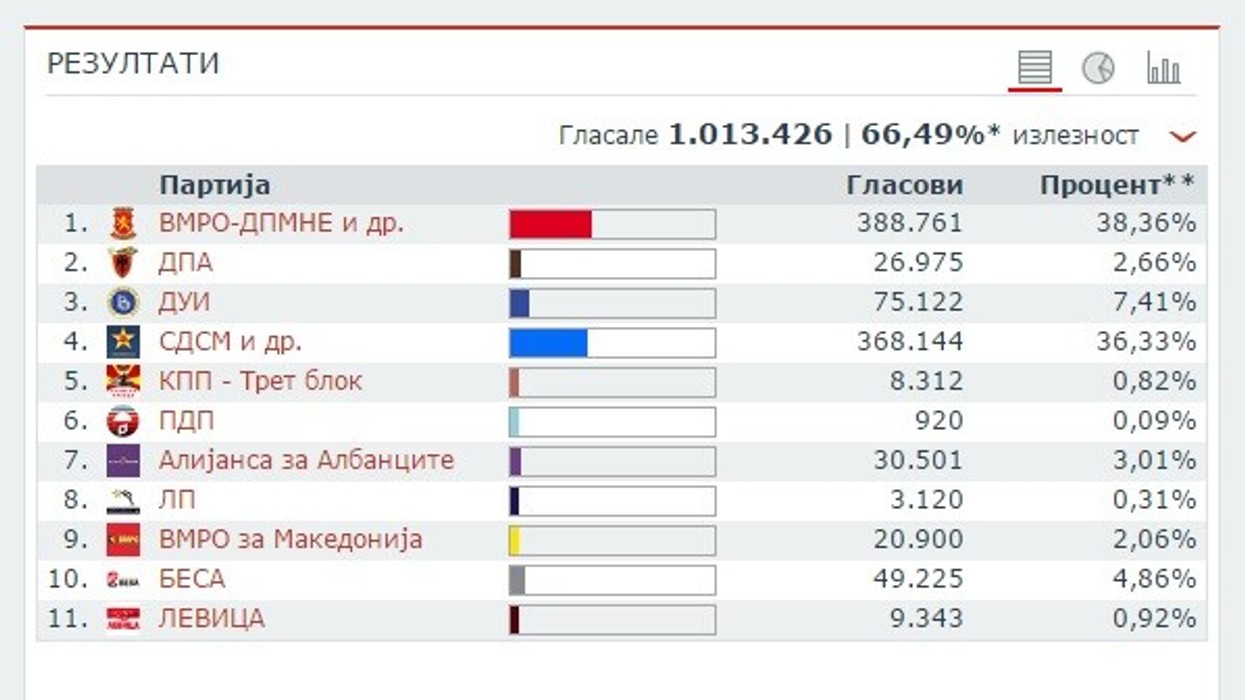
Task: Click the ВМРО-ДПМНЕ party logo
Action: coord(123,223)
